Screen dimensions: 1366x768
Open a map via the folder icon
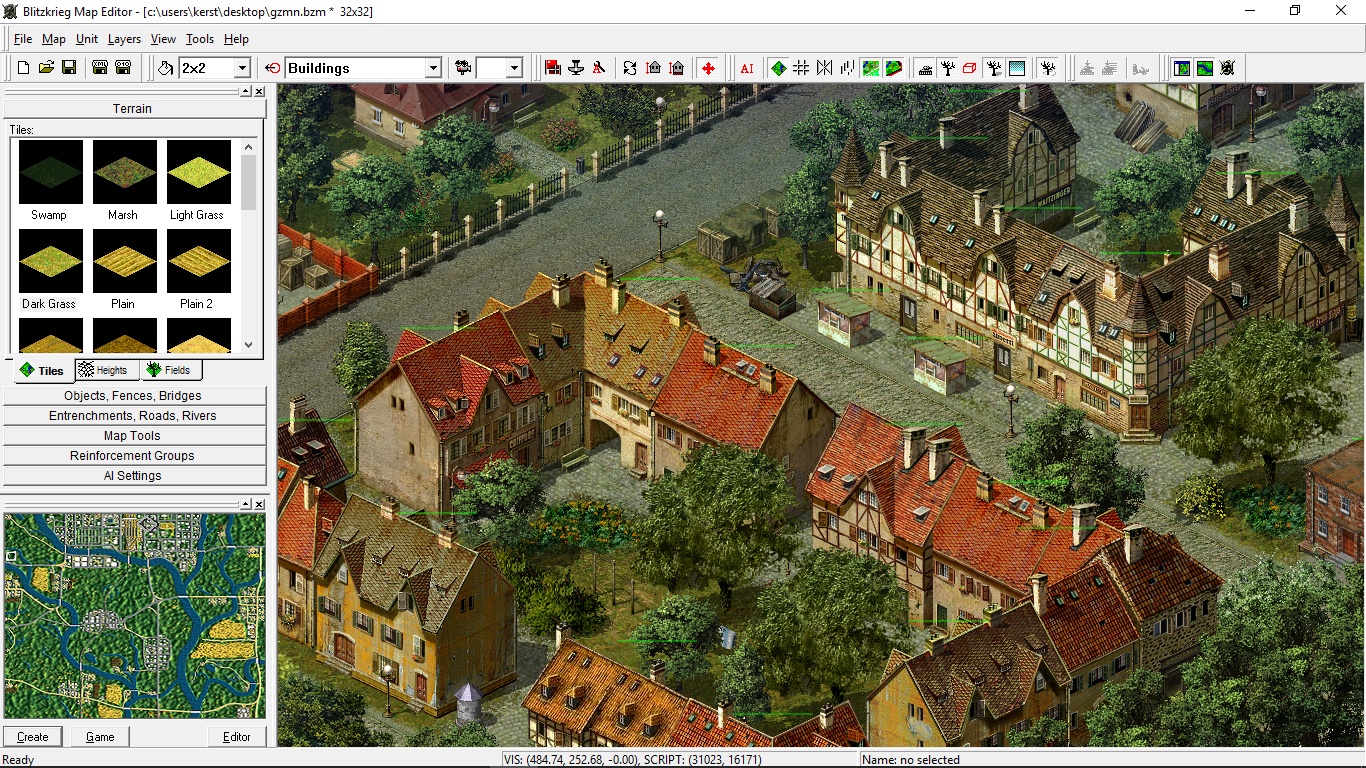click(46, 68)
